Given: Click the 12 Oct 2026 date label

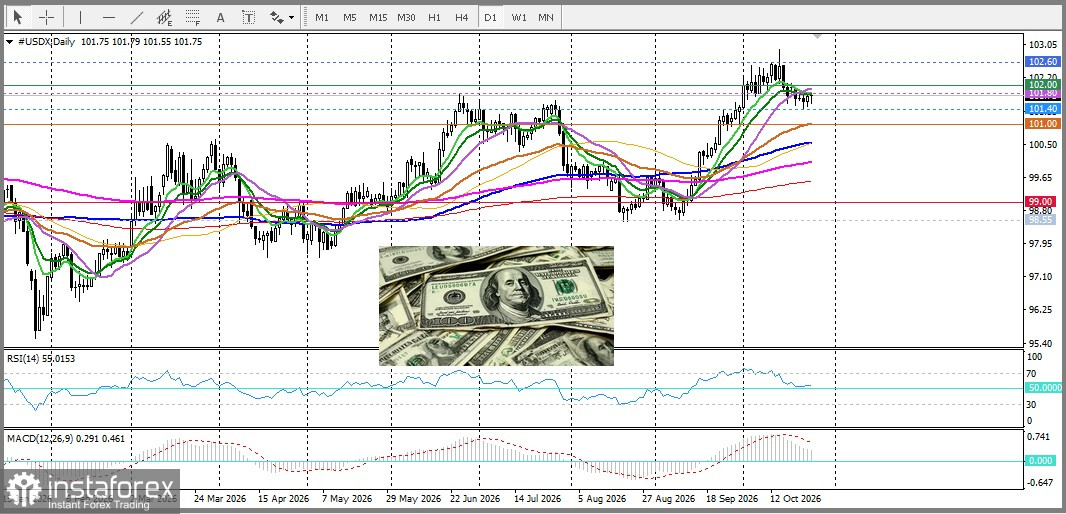Looking at the screenshot, I should [x=795, y=498].
